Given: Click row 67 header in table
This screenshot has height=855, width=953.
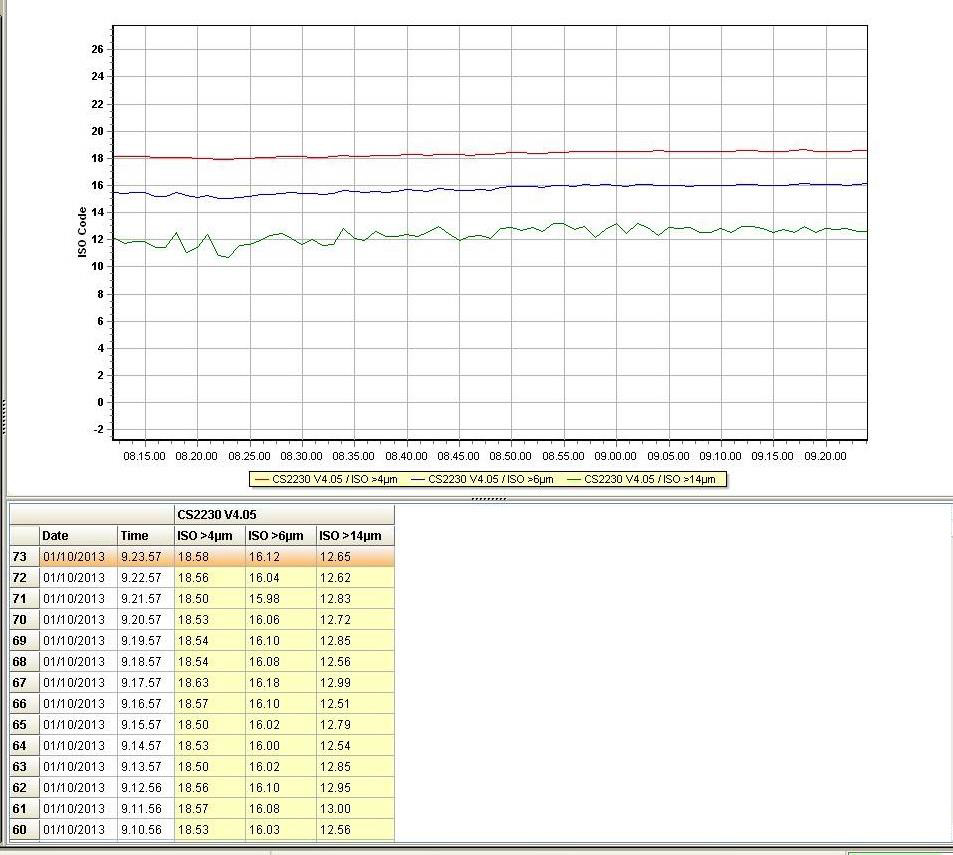Looking at the screenshot, I should click(24, 683).
